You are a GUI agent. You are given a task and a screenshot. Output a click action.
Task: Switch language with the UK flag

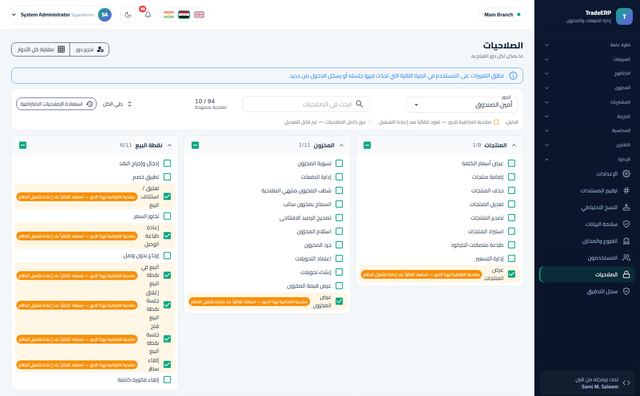[x=199, y=15]
